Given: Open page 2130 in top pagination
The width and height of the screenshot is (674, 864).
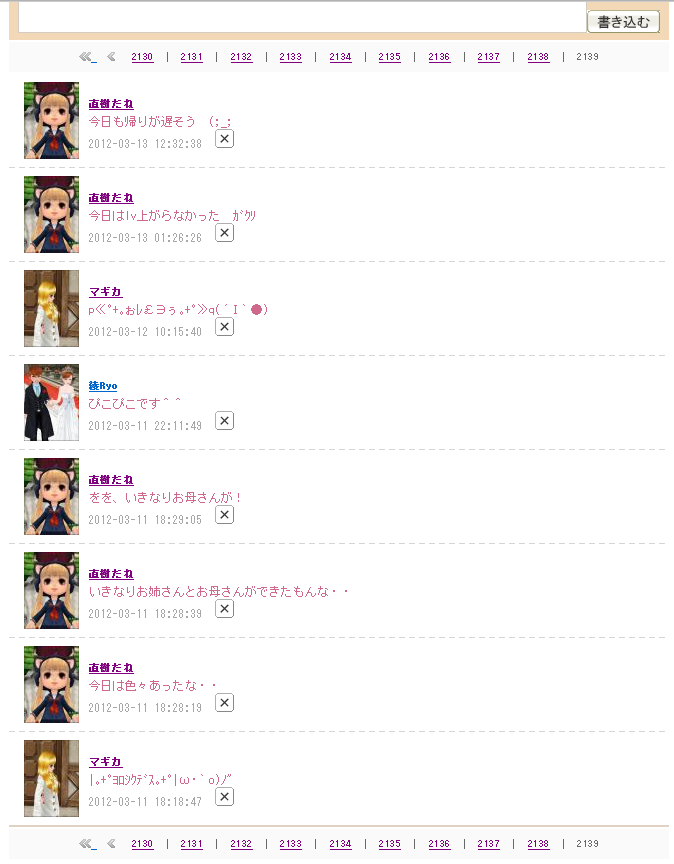Looking at the screenshot, I should (142, 57).
